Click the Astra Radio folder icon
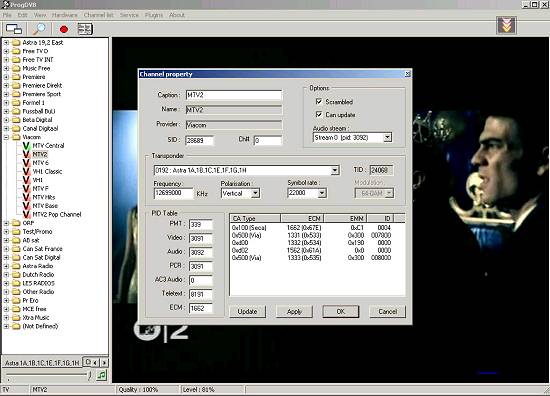 pos(16,266)
